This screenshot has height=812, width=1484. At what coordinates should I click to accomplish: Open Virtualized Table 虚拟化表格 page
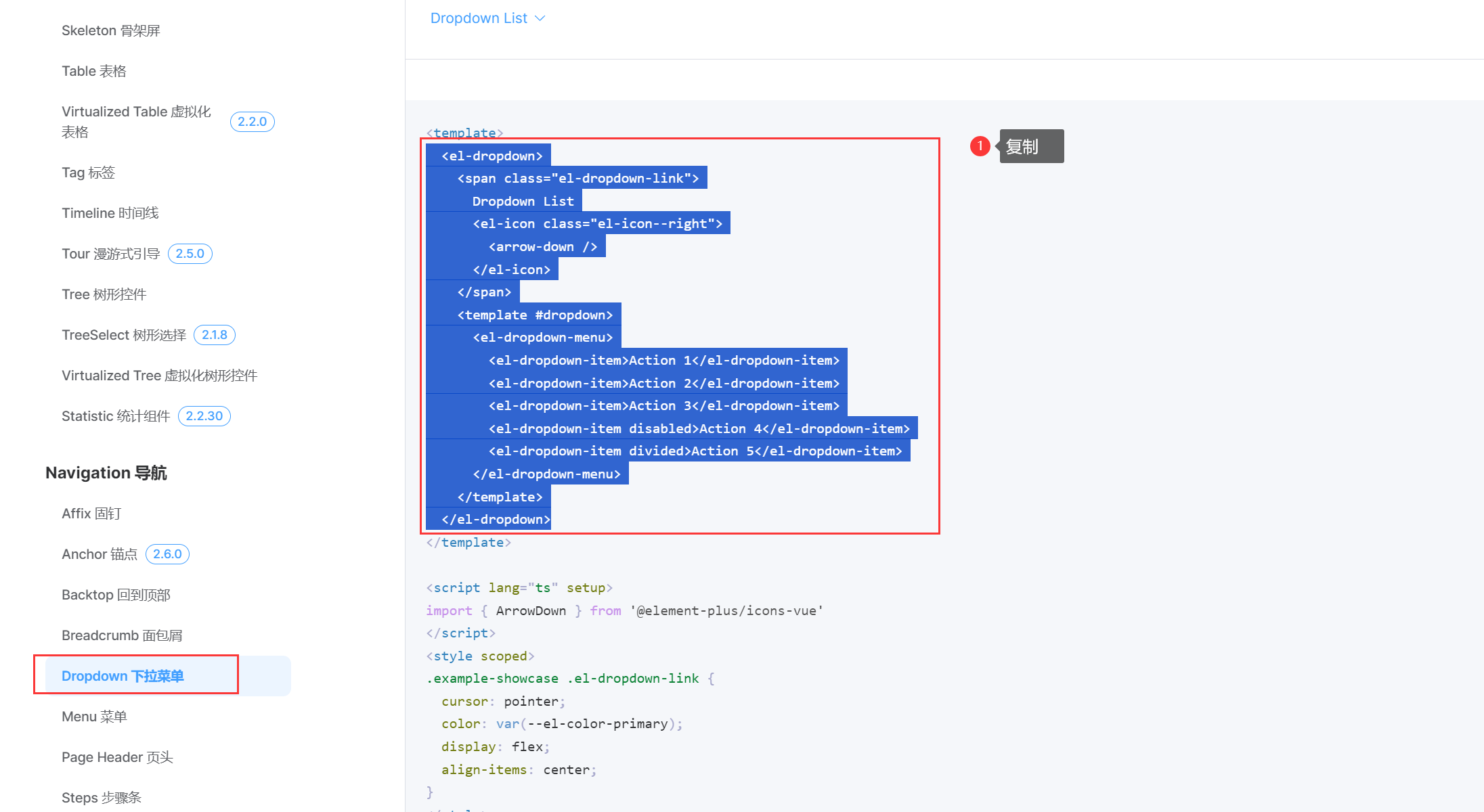[x=136, y=122]
